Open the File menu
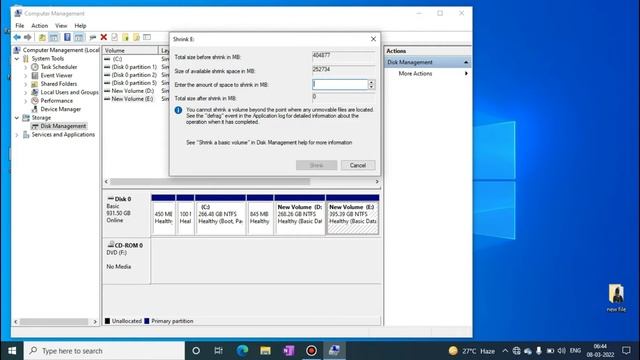Screen dimensions: 640x360 pos(20,26)
